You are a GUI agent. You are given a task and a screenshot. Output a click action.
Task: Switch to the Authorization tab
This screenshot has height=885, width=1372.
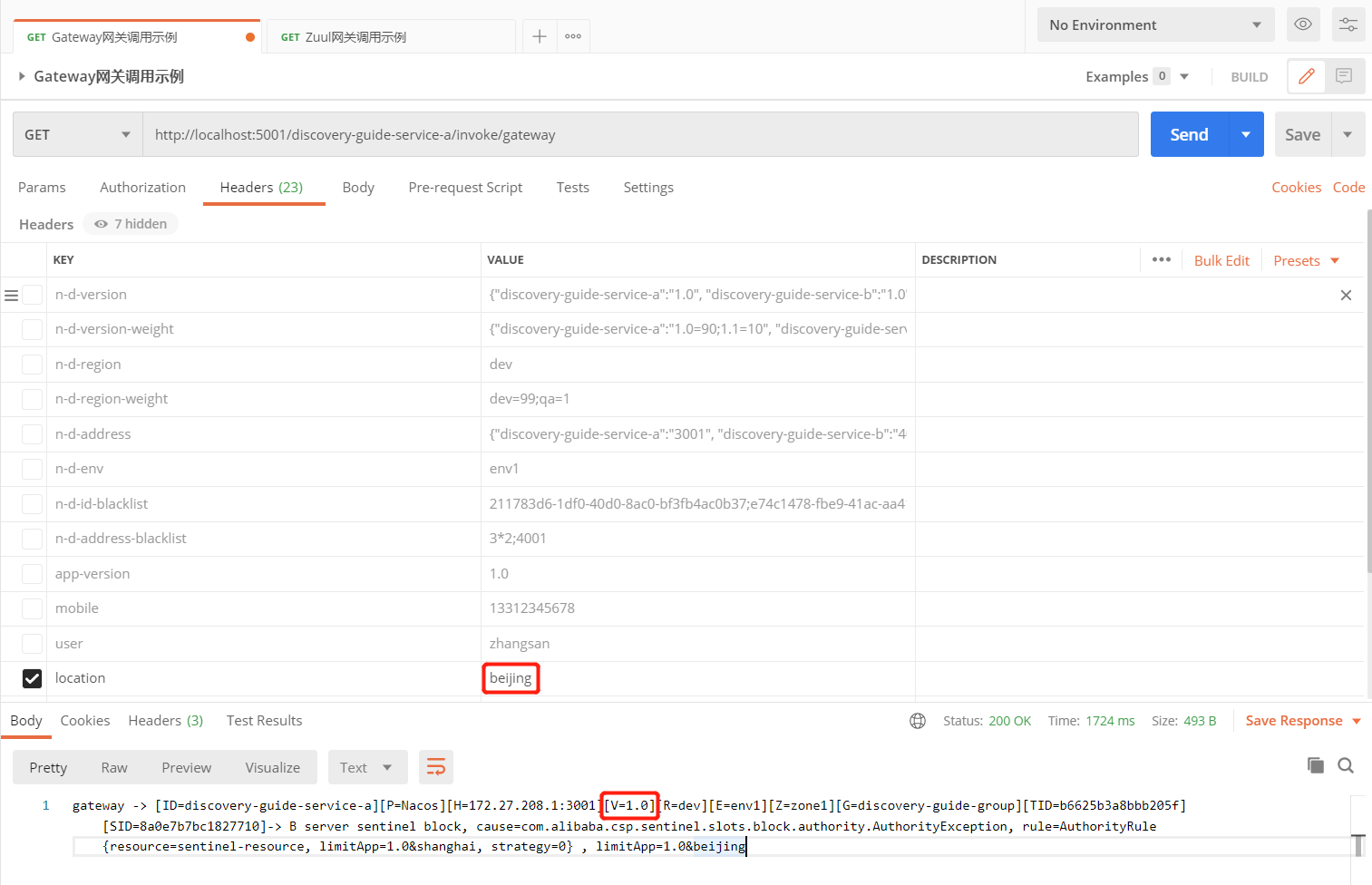click(142, 188)
